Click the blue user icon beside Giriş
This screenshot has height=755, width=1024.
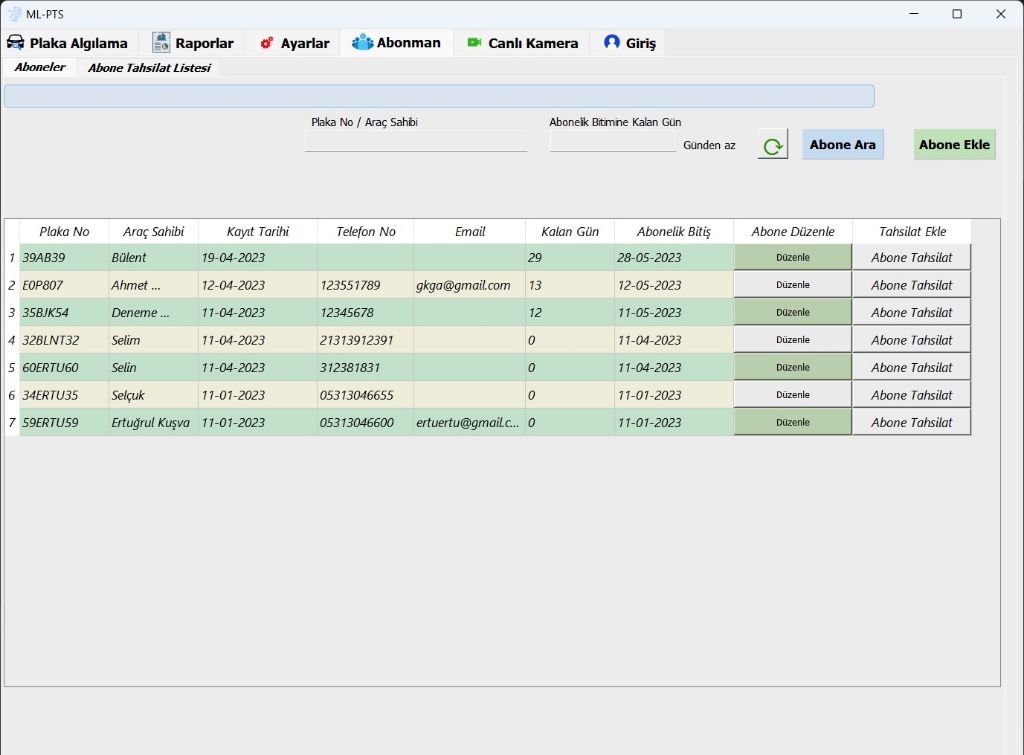pyautogui.click(x=611, y=42)
